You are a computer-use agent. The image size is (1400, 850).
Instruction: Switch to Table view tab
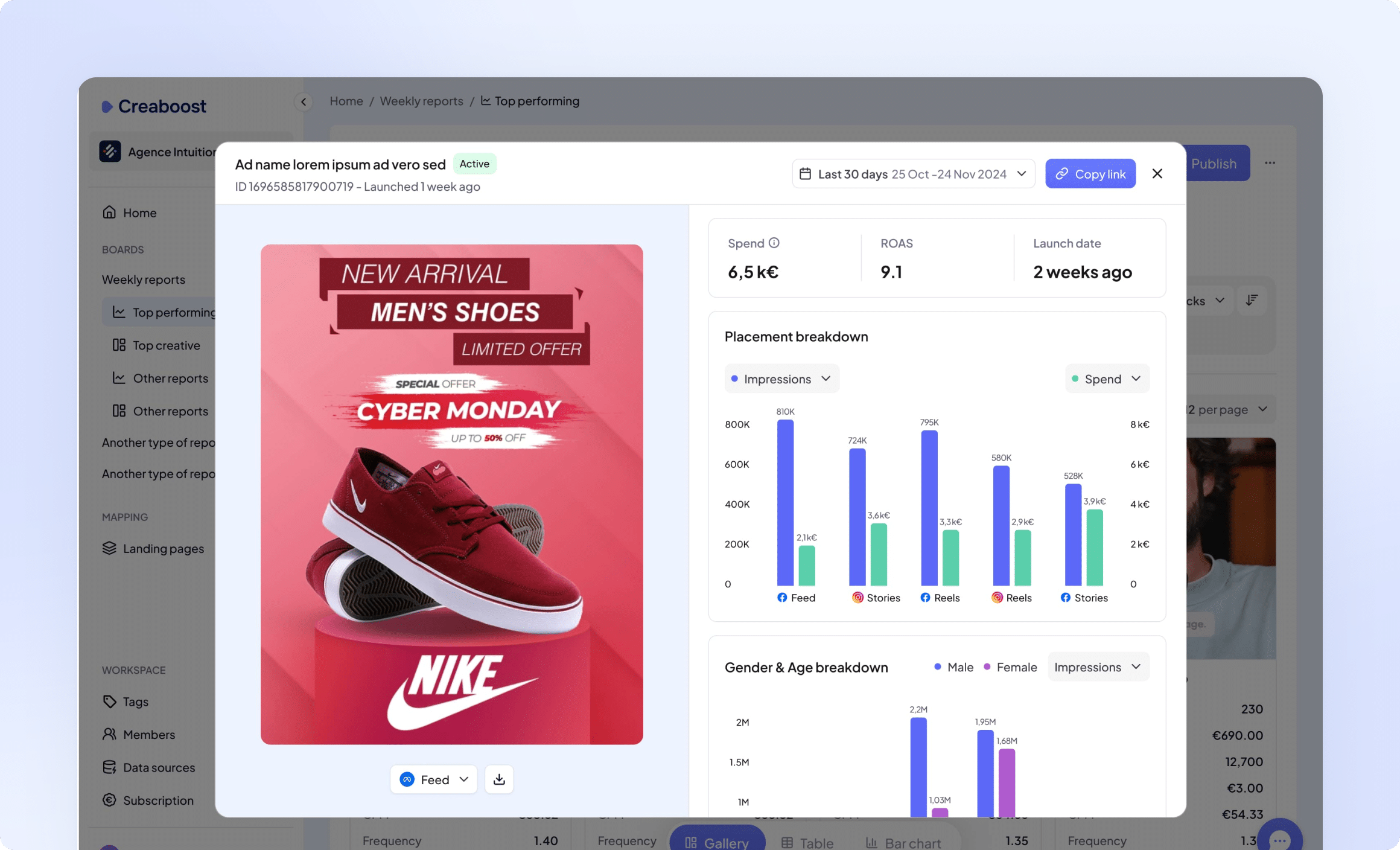tap(807, 842)
